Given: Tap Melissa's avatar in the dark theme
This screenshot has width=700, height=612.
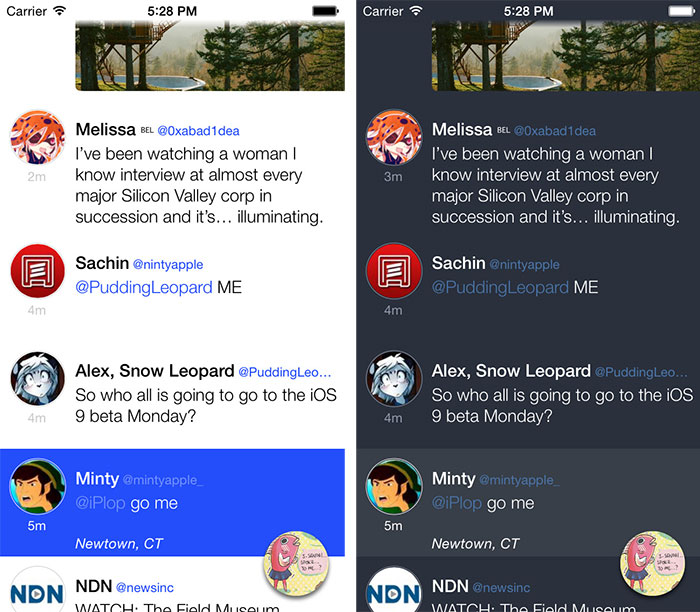Looking at the screenshot, I should 394,137.
